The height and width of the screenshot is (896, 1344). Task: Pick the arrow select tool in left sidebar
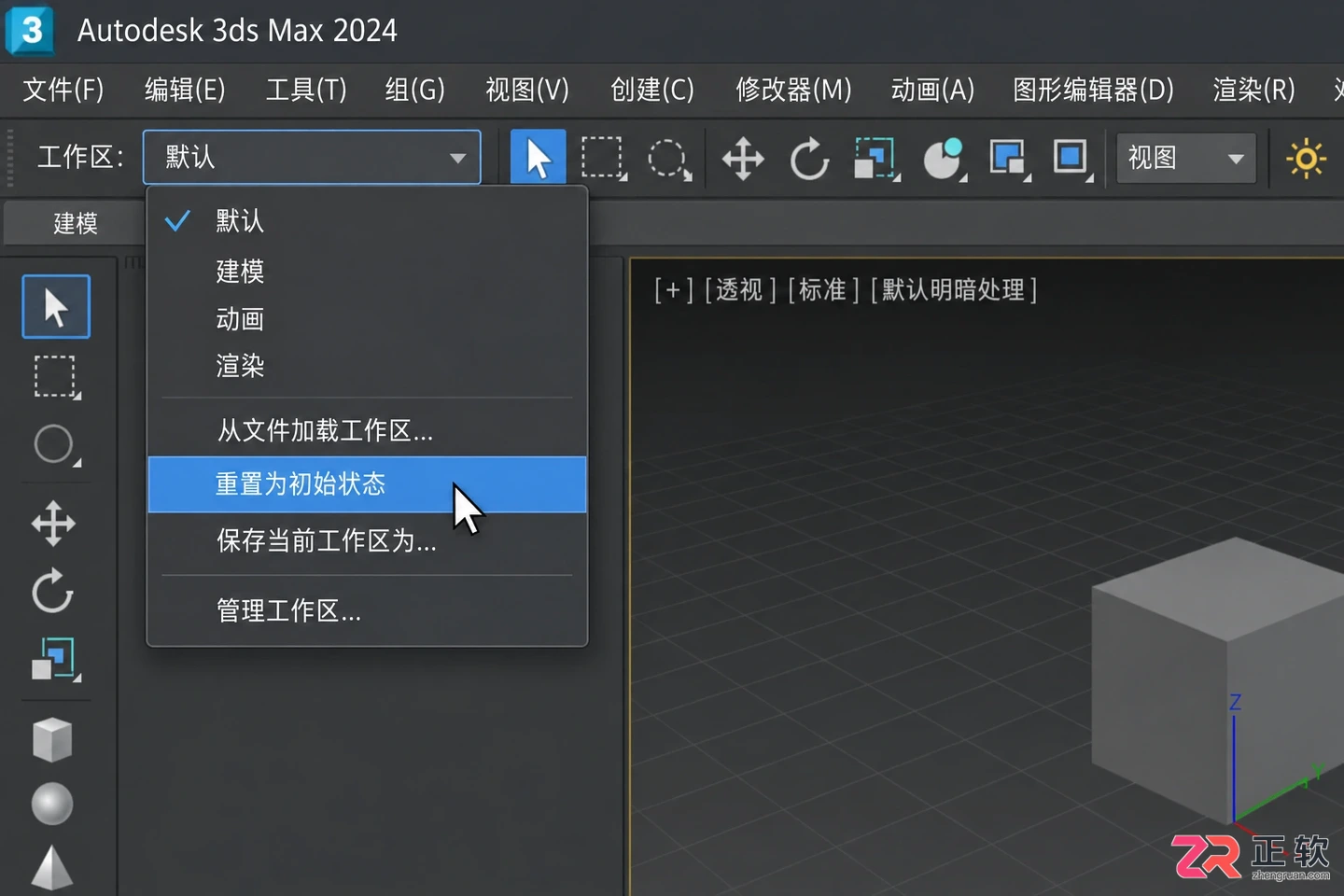[x=56, y=306]
